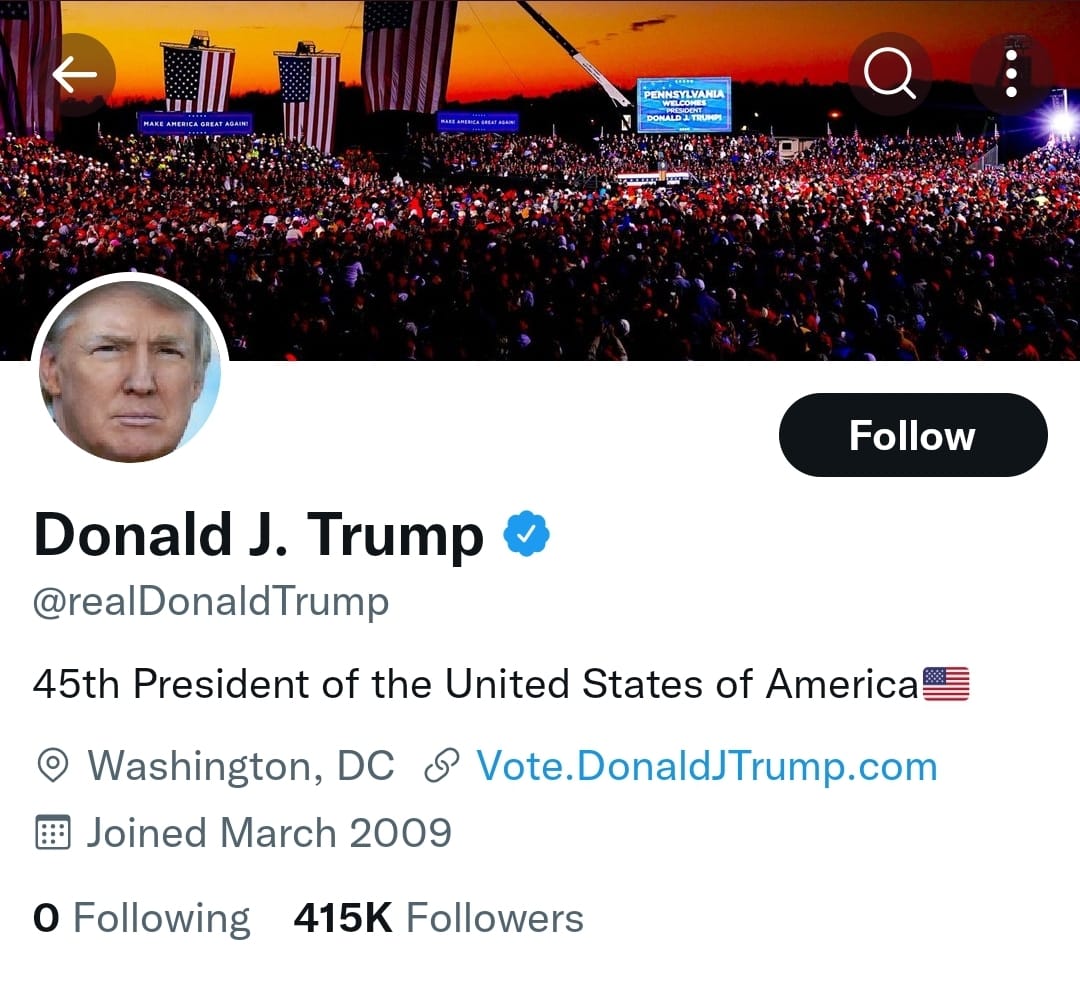Click the US flag emoji in bio
The height and width of the screenshot is (1006, 1080).
tap(946, 684)
